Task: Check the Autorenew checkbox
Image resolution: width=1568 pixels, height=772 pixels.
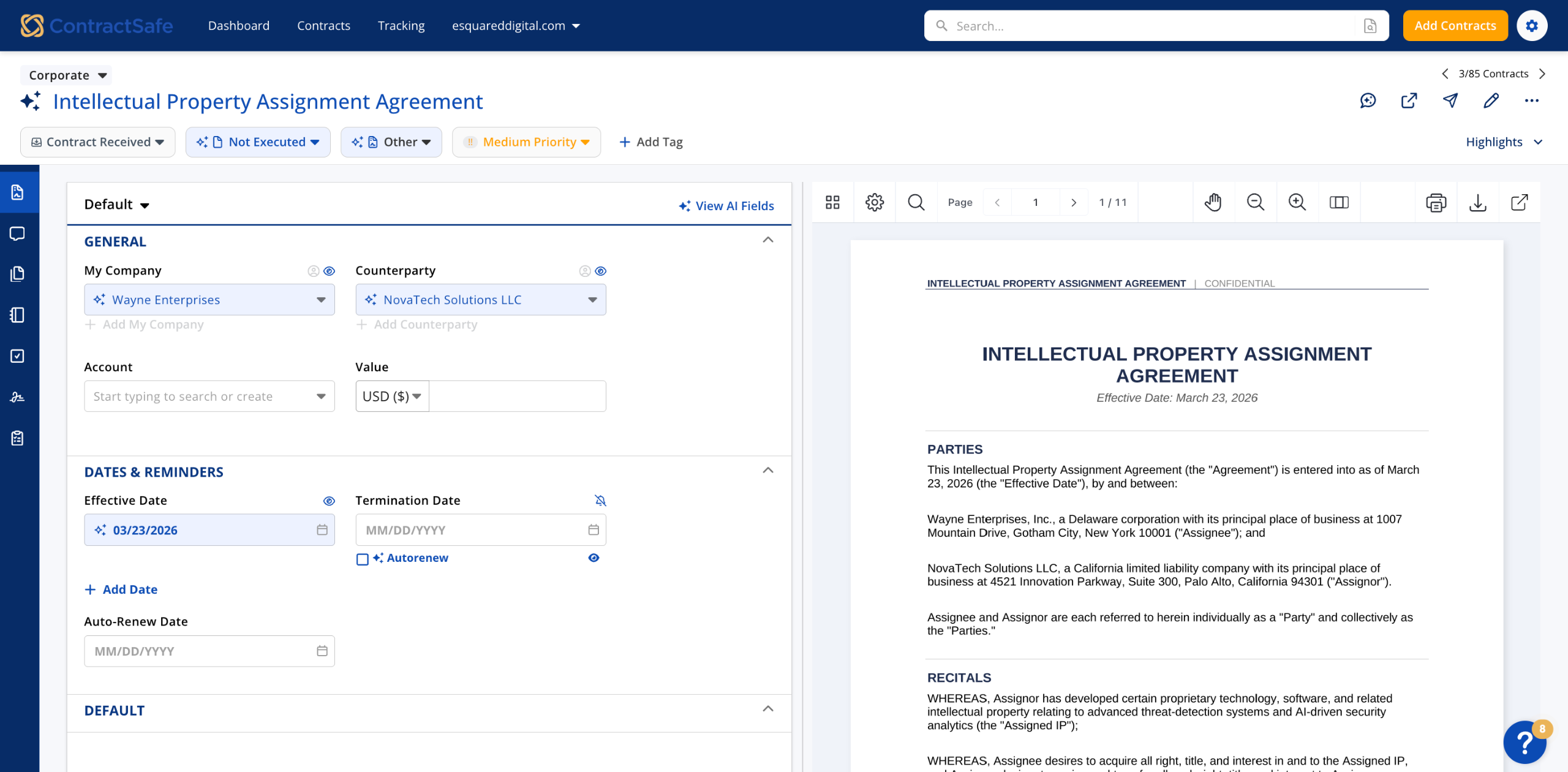Action: 362,559
